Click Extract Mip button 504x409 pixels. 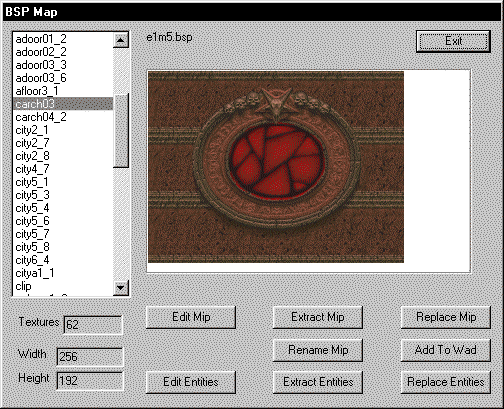coord(318,317)
